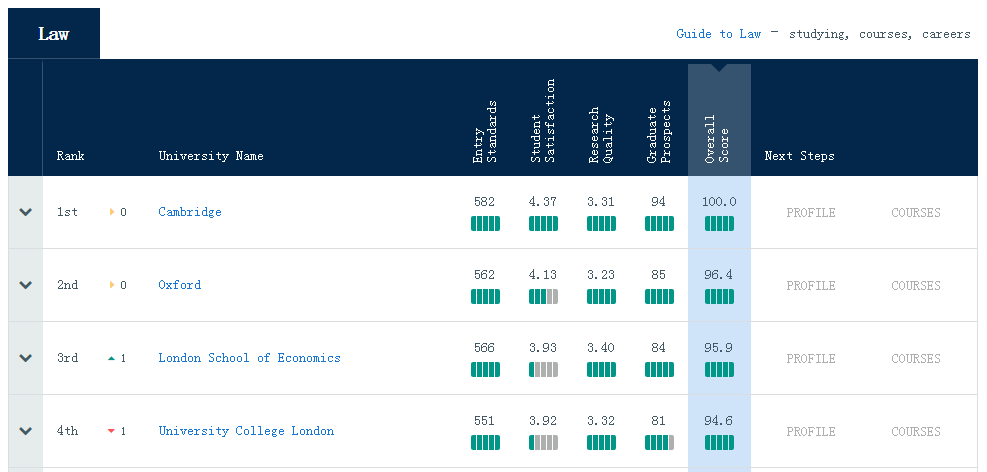Click Cambridge overall score bar indicator
The image size is (987, 472).
719,223
